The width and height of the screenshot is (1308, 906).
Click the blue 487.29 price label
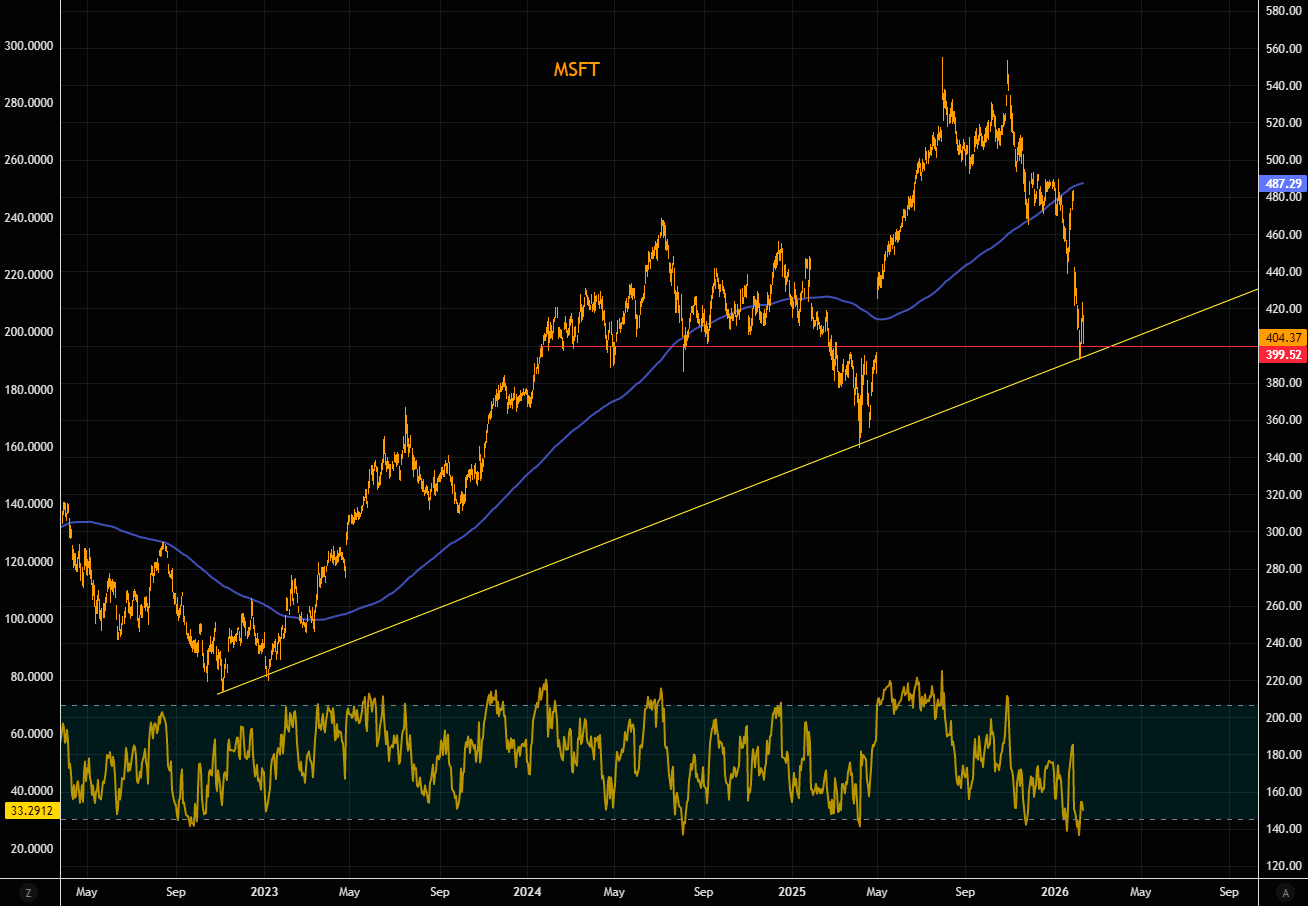[1281, 184]
